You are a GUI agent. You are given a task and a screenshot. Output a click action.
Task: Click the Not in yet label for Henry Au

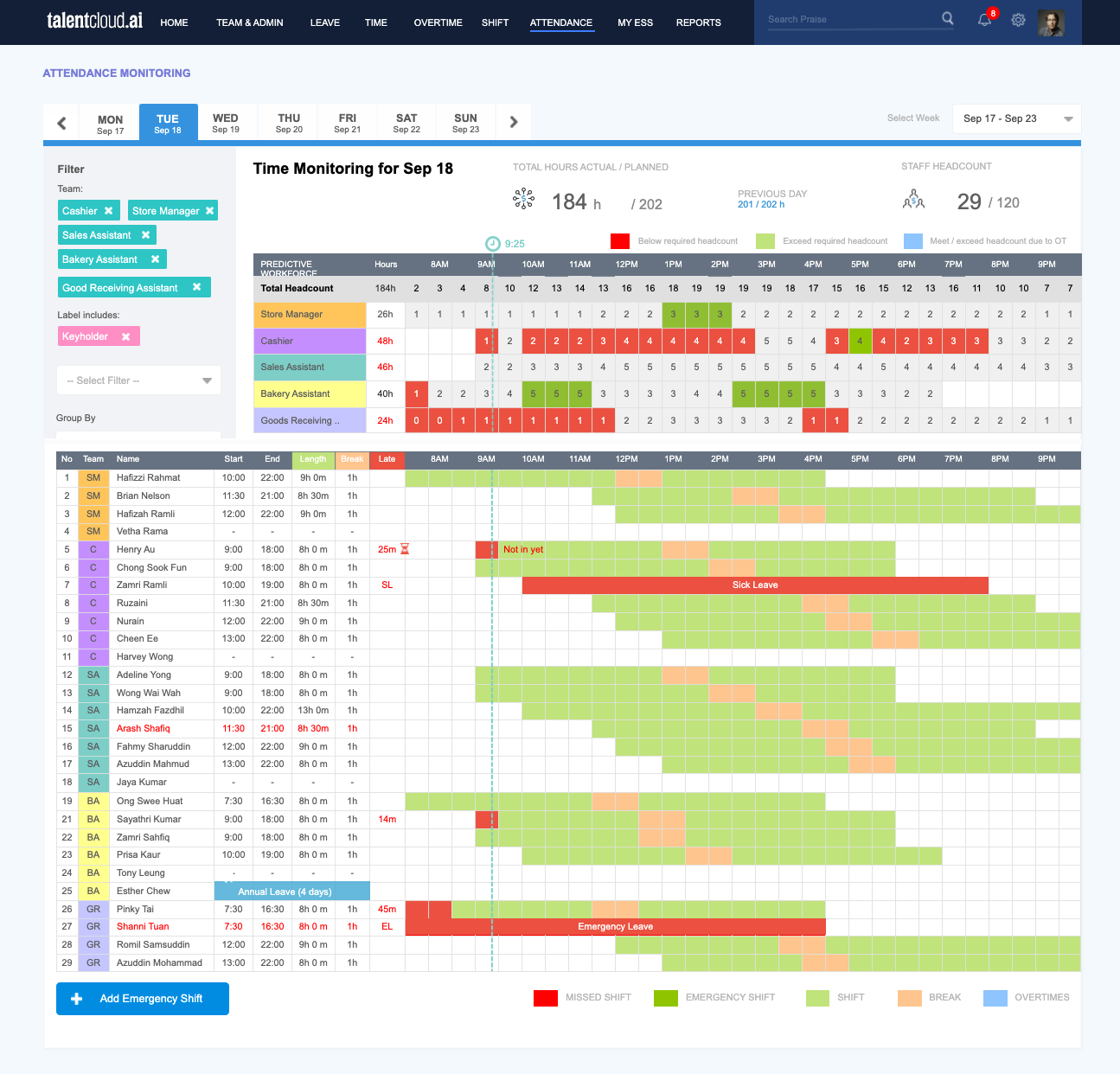pos(523,549)
